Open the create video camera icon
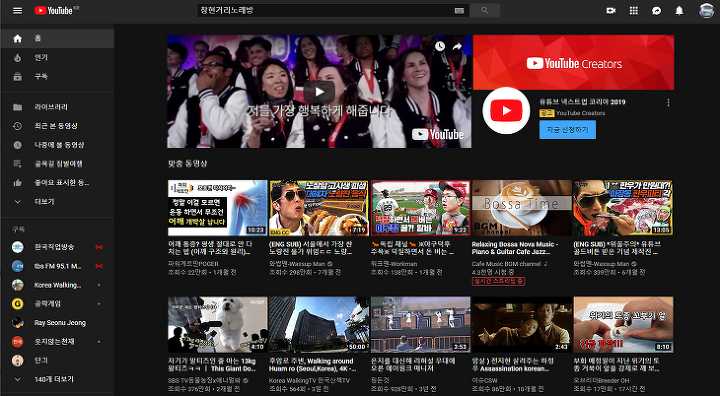 click(611, 11)
